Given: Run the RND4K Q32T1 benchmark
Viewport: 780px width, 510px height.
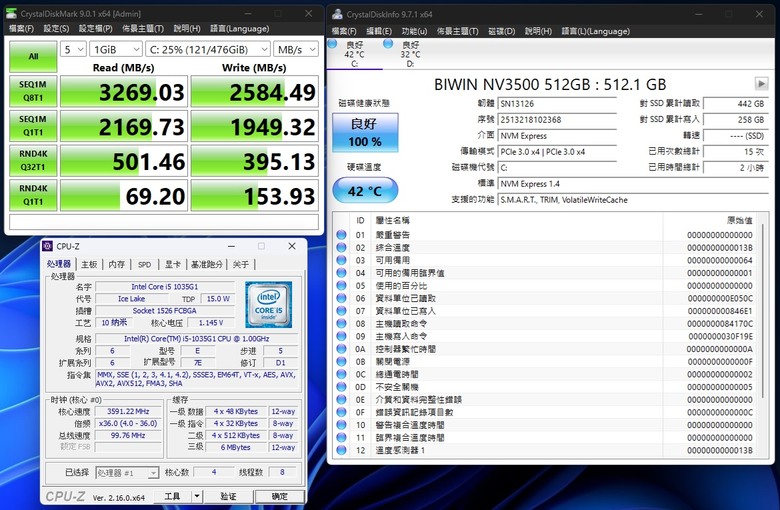Looking at the screenshot, I should (x=33, y=160).
